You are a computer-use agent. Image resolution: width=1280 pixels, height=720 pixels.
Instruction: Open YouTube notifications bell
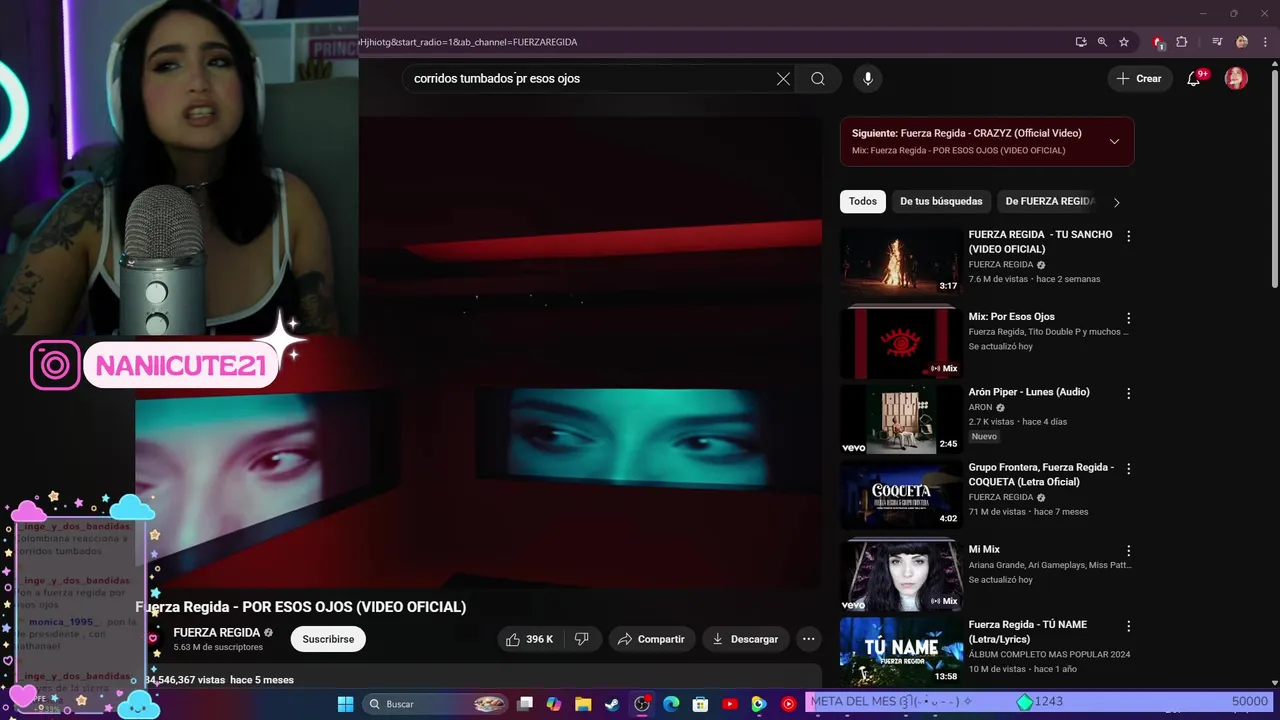1194,79
